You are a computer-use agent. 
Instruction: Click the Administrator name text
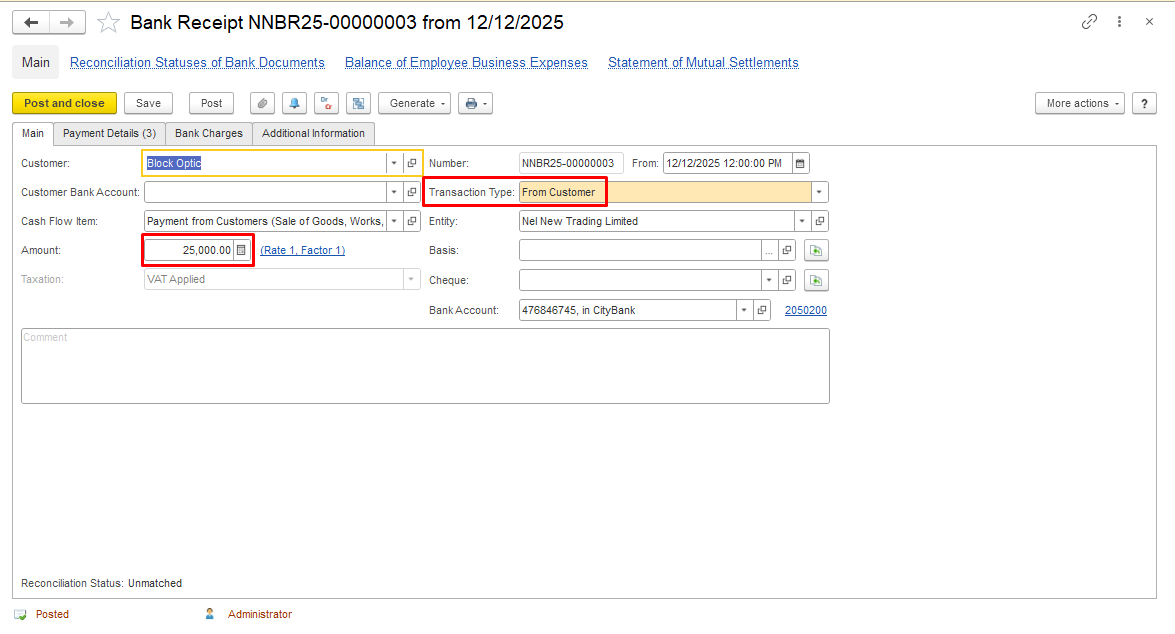tap(260, 615)
